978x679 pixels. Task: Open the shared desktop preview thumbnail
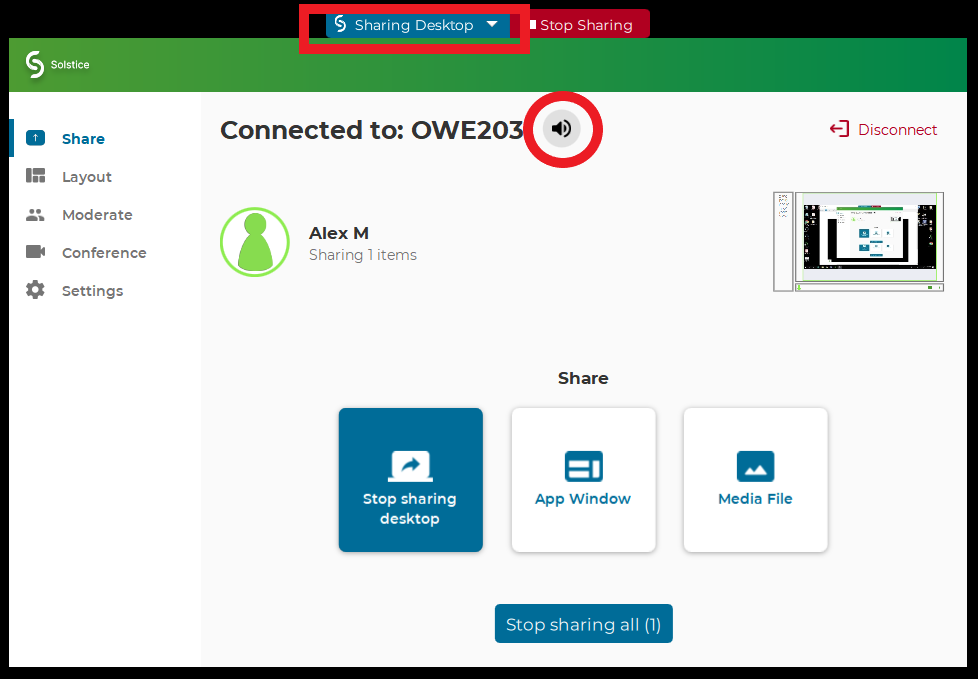858,242
